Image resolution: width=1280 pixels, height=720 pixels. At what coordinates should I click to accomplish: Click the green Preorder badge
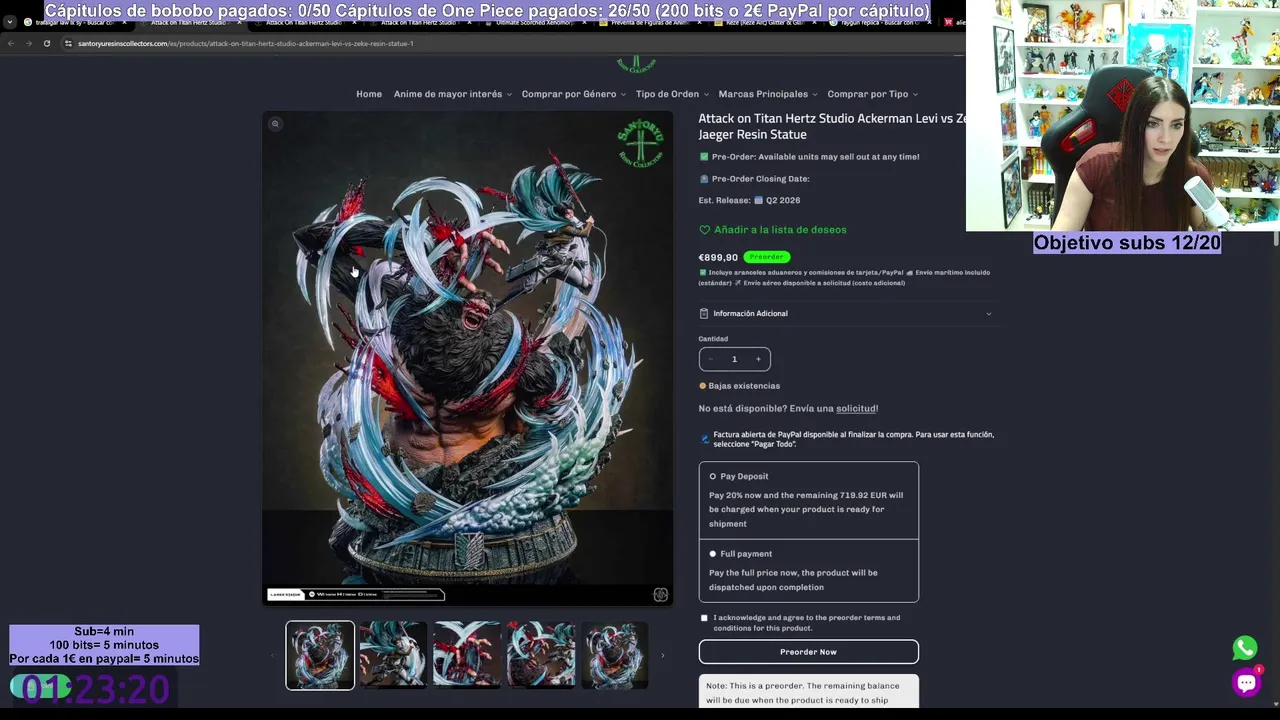tap(767, 257)
